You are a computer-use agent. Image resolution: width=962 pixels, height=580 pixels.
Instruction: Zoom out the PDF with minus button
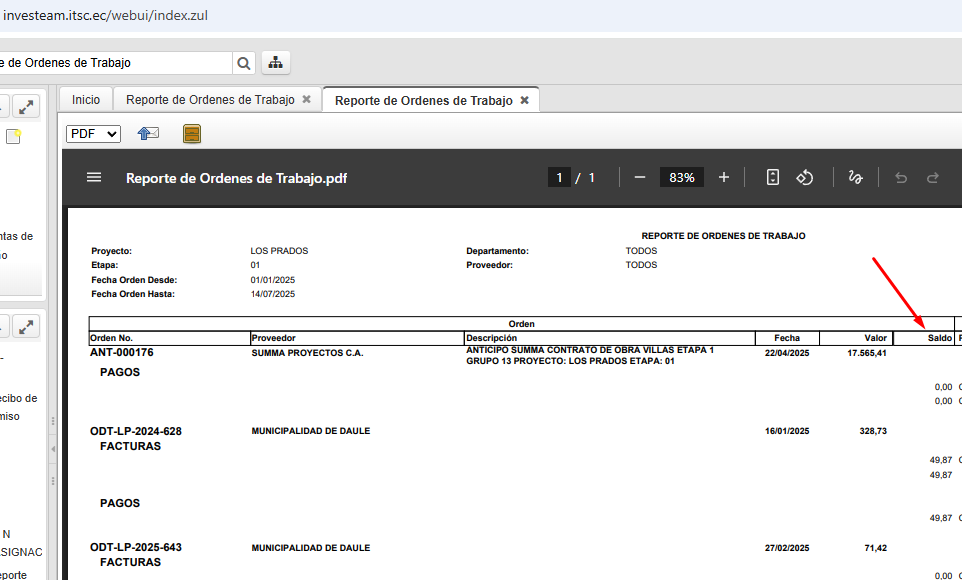point(640,177)
